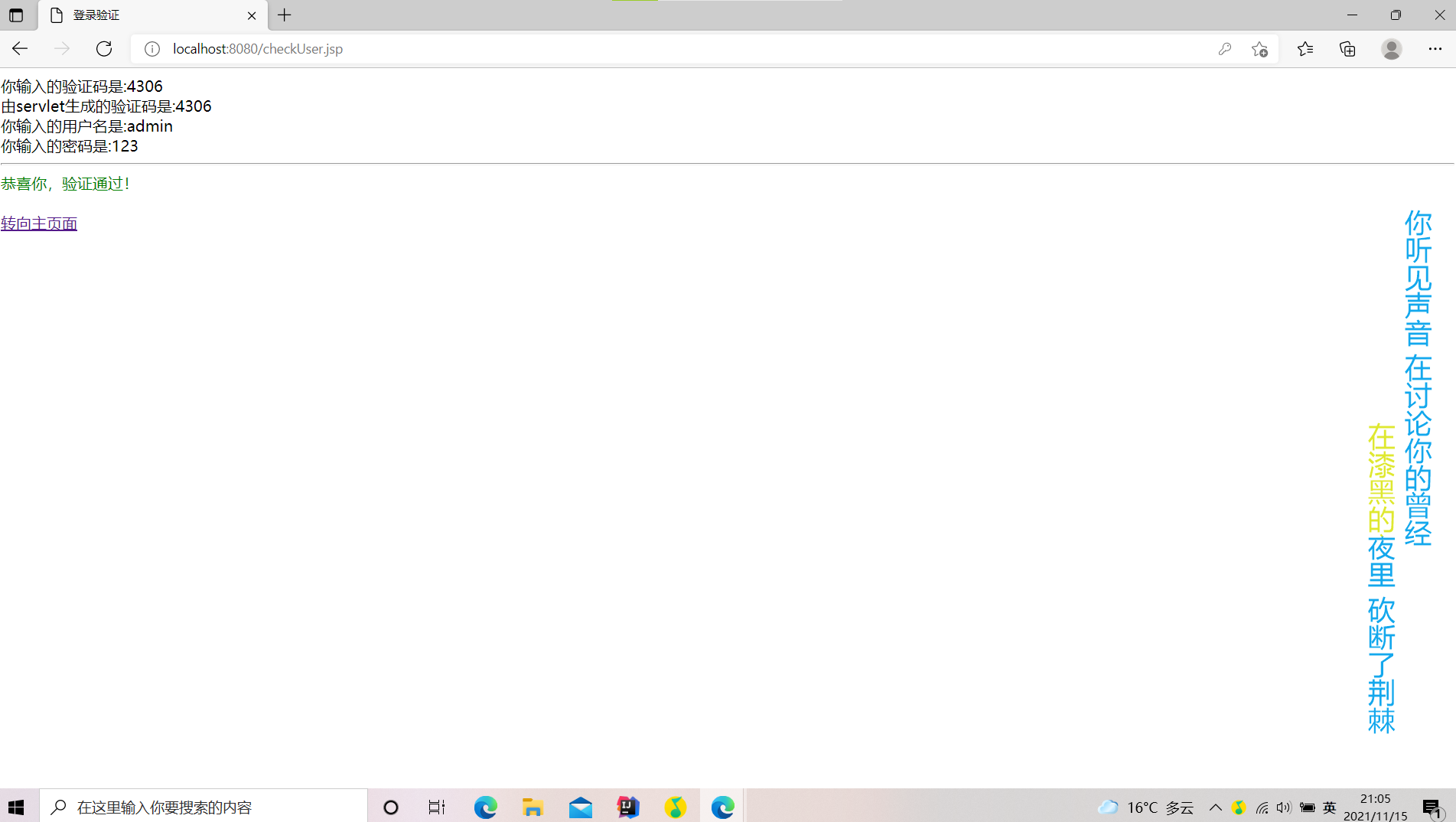Click the taskbar search box
The height and width of the screenshot is (822, 1456).
[x=204, y=807]
